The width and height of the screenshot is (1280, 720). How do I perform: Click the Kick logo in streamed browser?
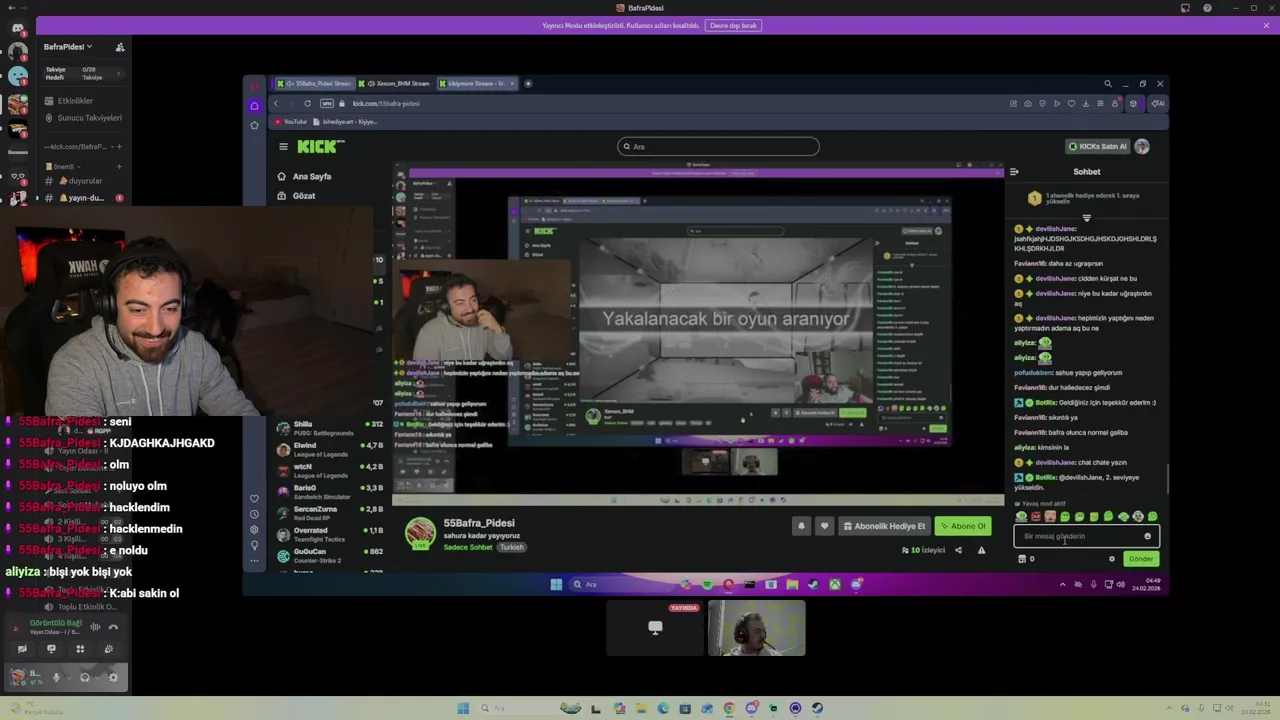coord(320,146)
